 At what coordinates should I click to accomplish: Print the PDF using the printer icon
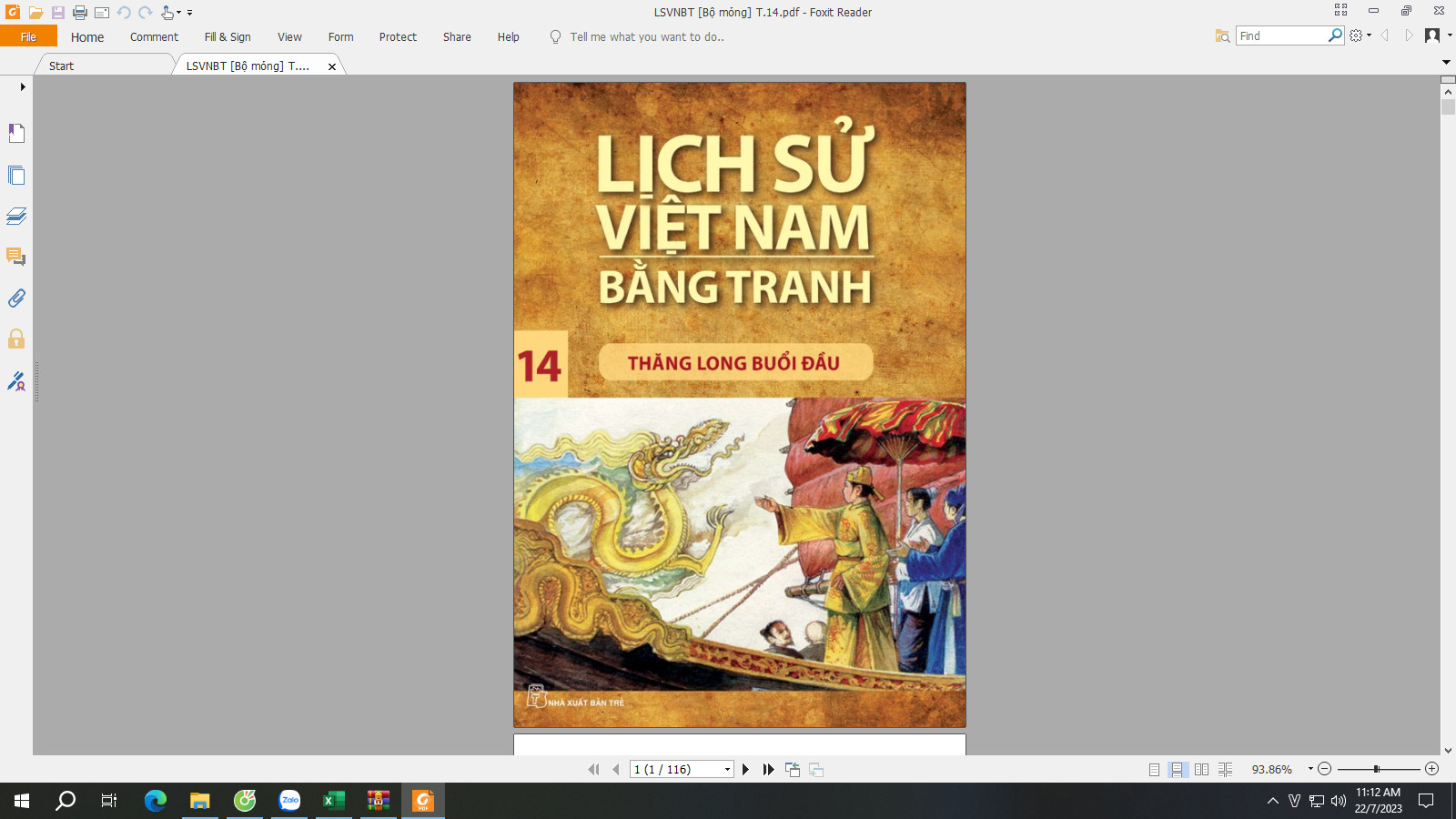click(80, 13)
